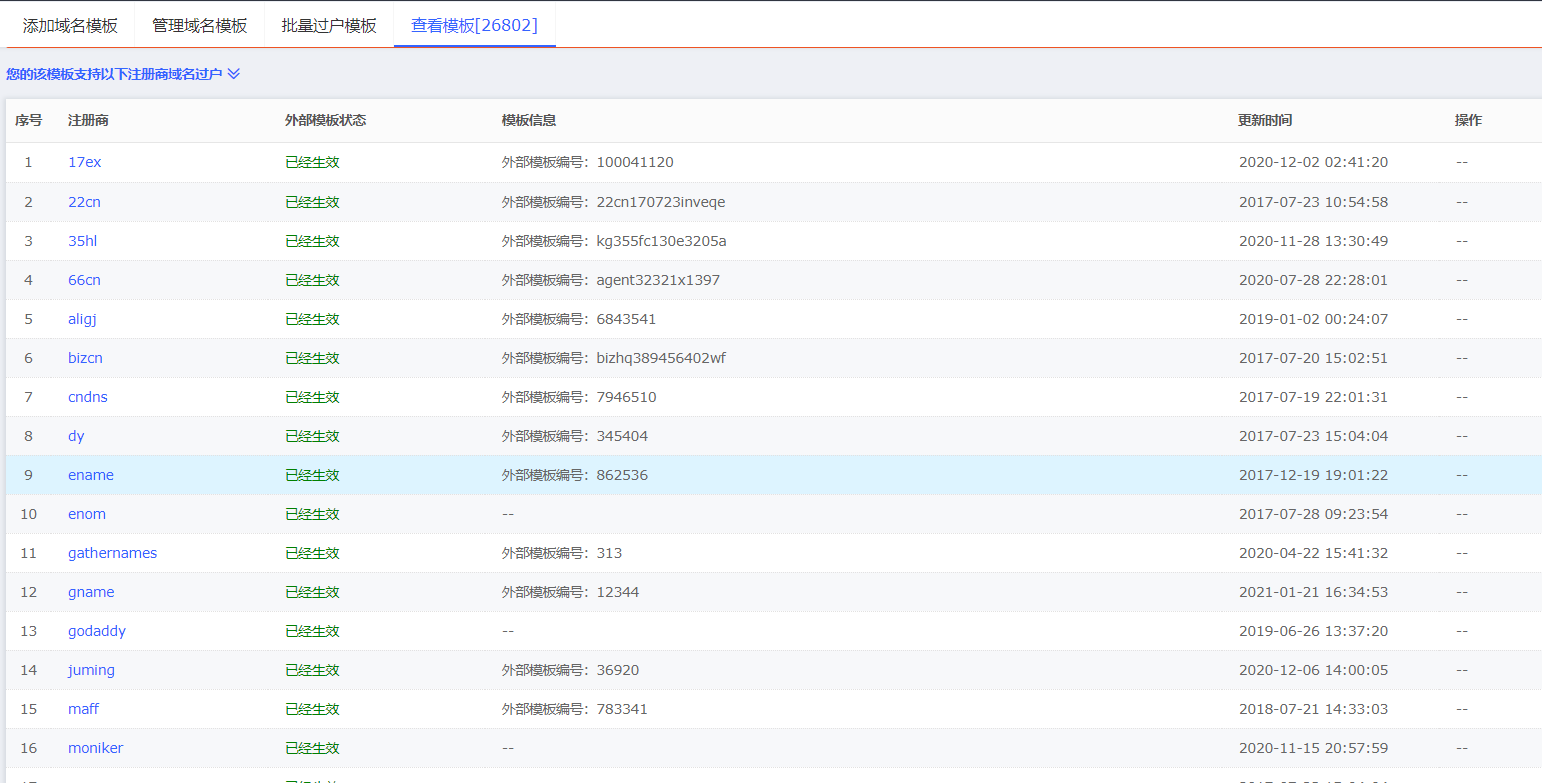Open the cndns registrar link
This screenshot has width=1542, height=783.
click(88, 397)
